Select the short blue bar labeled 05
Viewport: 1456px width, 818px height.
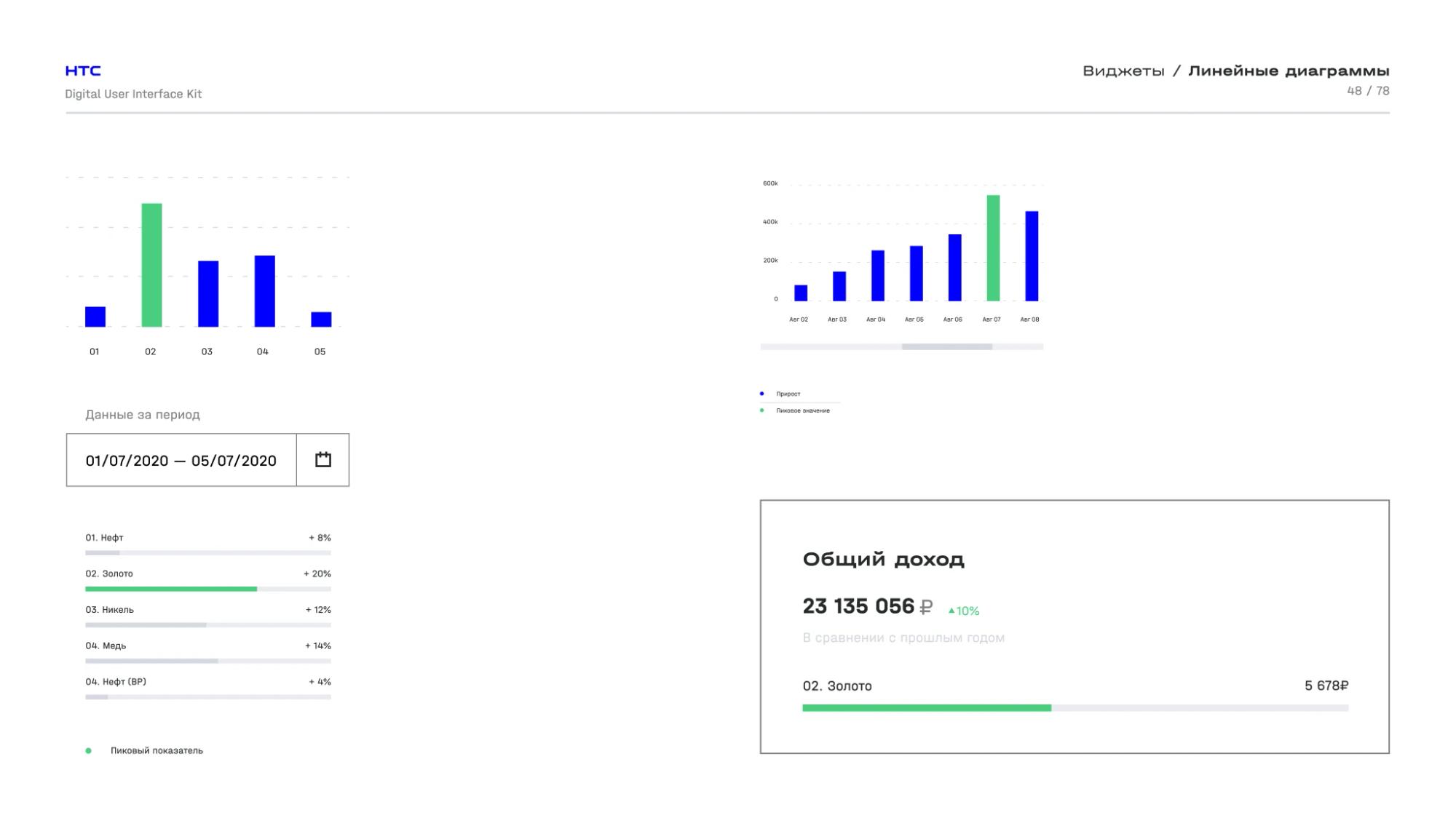(321, 319)
